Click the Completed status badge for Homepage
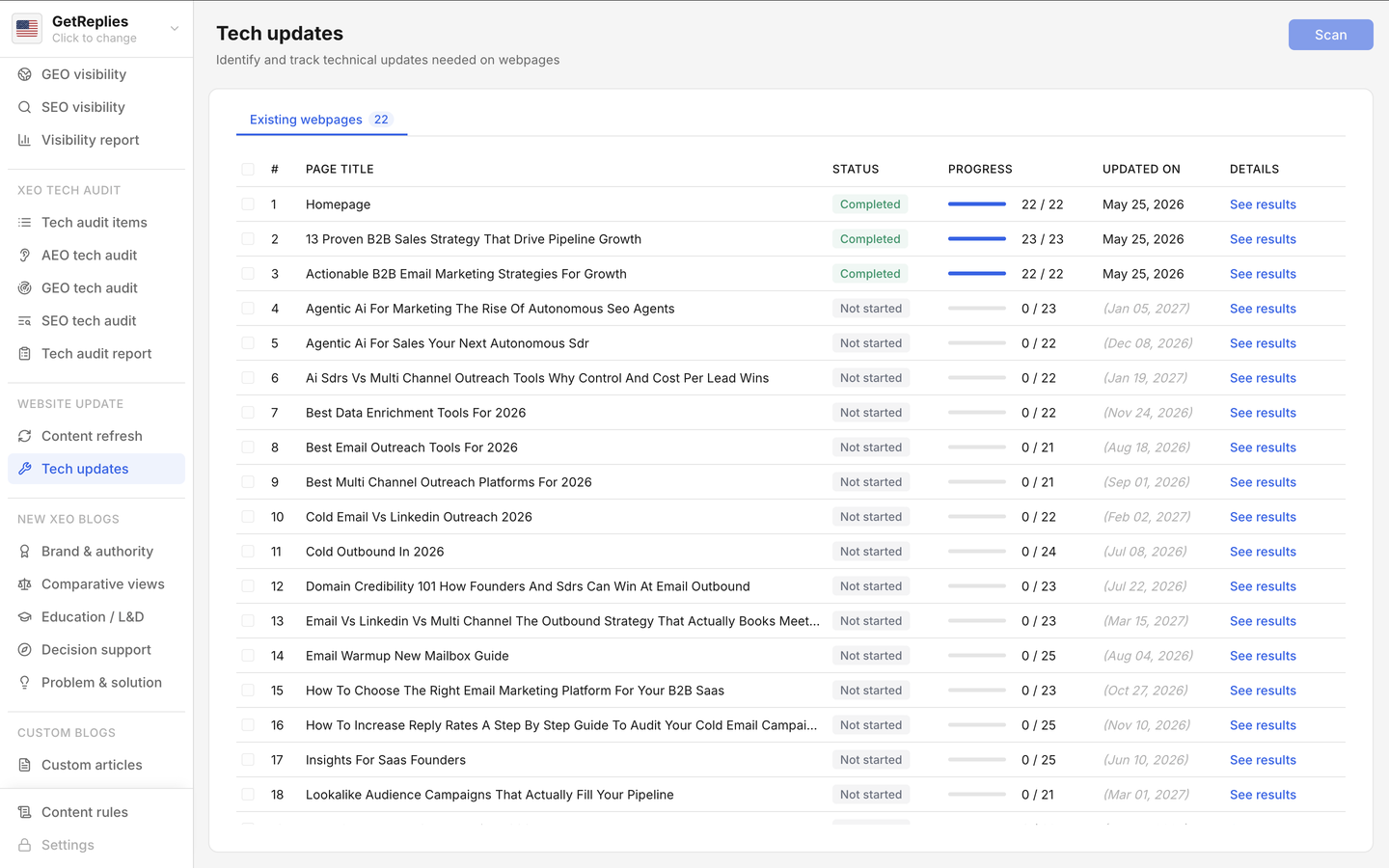This screenshot has height=868, width=1389. click(x=870, y=204)
